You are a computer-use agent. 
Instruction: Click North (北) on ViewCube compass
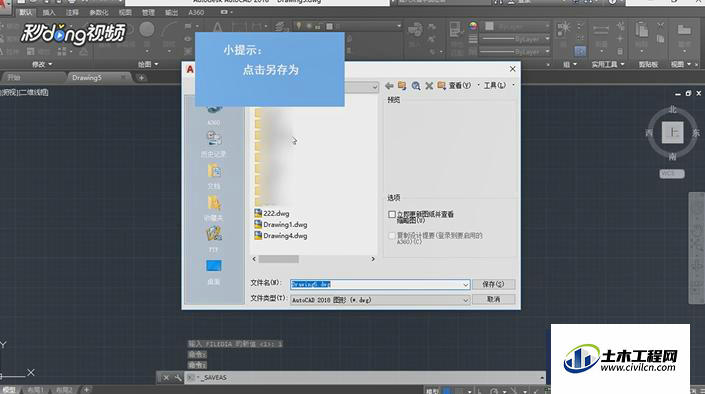tap(673, 109)
